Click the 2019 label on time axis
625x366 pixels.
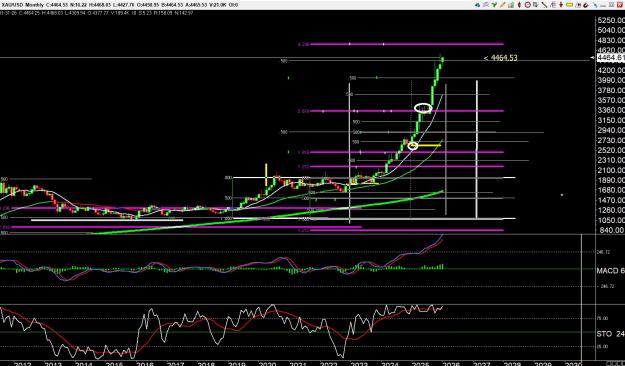(236, 364)
